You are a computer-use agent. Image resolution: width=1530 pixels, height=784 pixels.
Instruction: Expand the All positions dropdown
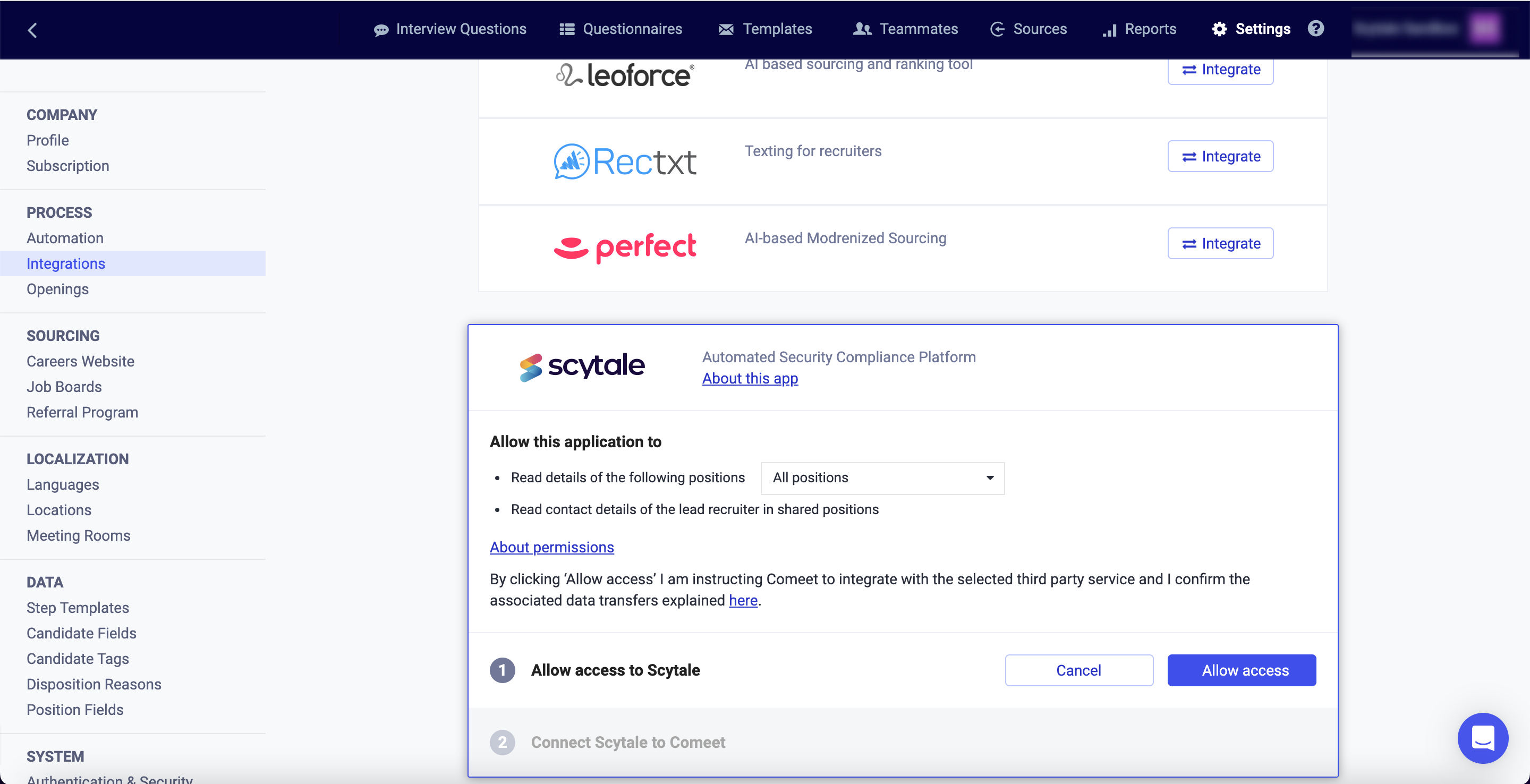click(x=882, y=478)
